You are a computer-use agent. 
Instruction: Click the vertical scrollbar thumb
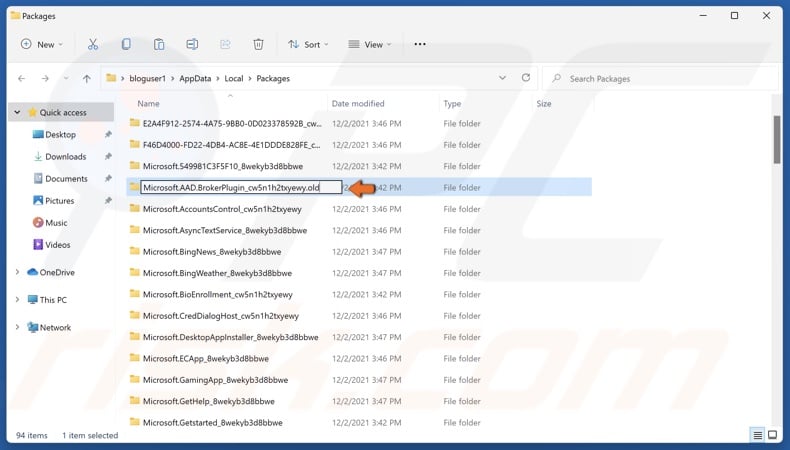coord(777,140)
